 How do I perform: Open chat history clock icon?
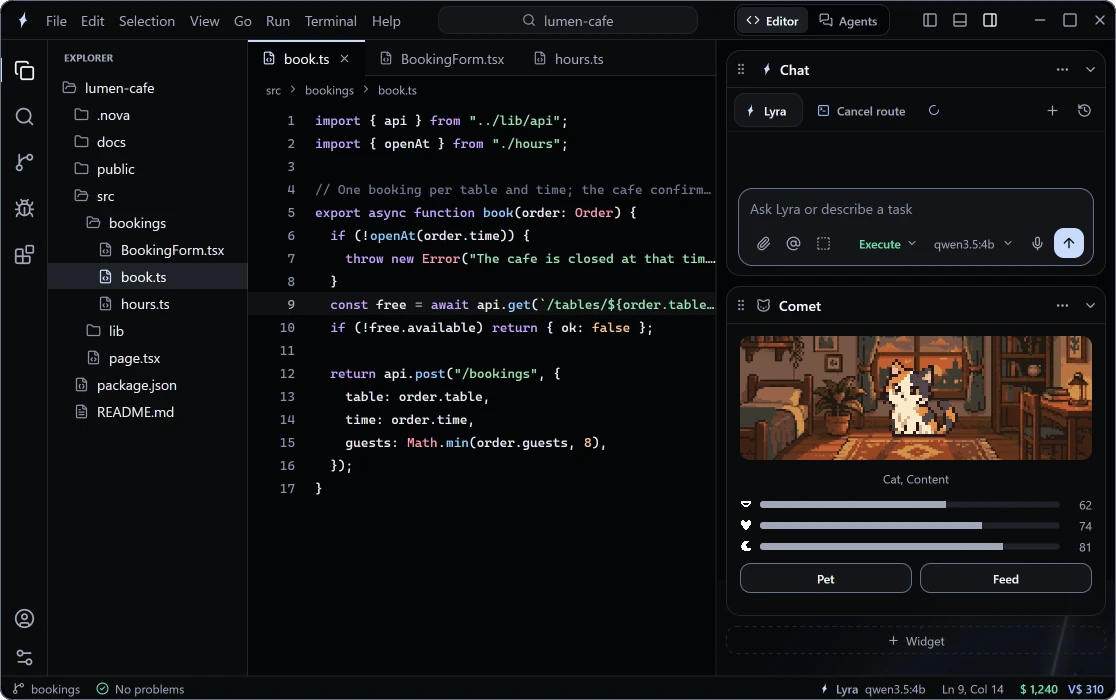[x=1084, y=111]
